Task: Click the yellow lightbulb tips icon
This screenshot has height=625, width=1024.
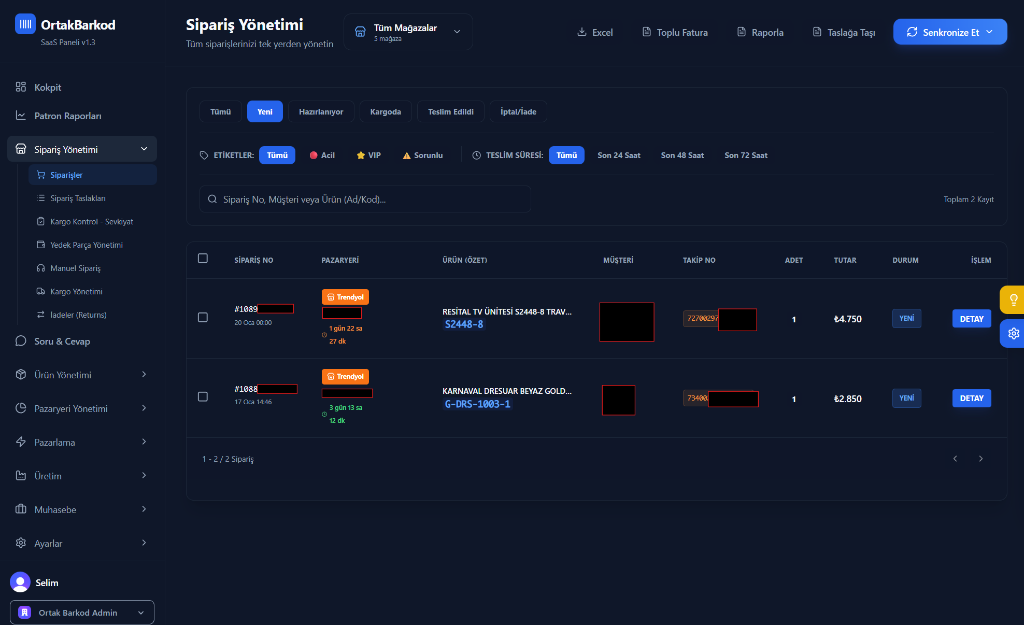Action: tap(1013, 300)
